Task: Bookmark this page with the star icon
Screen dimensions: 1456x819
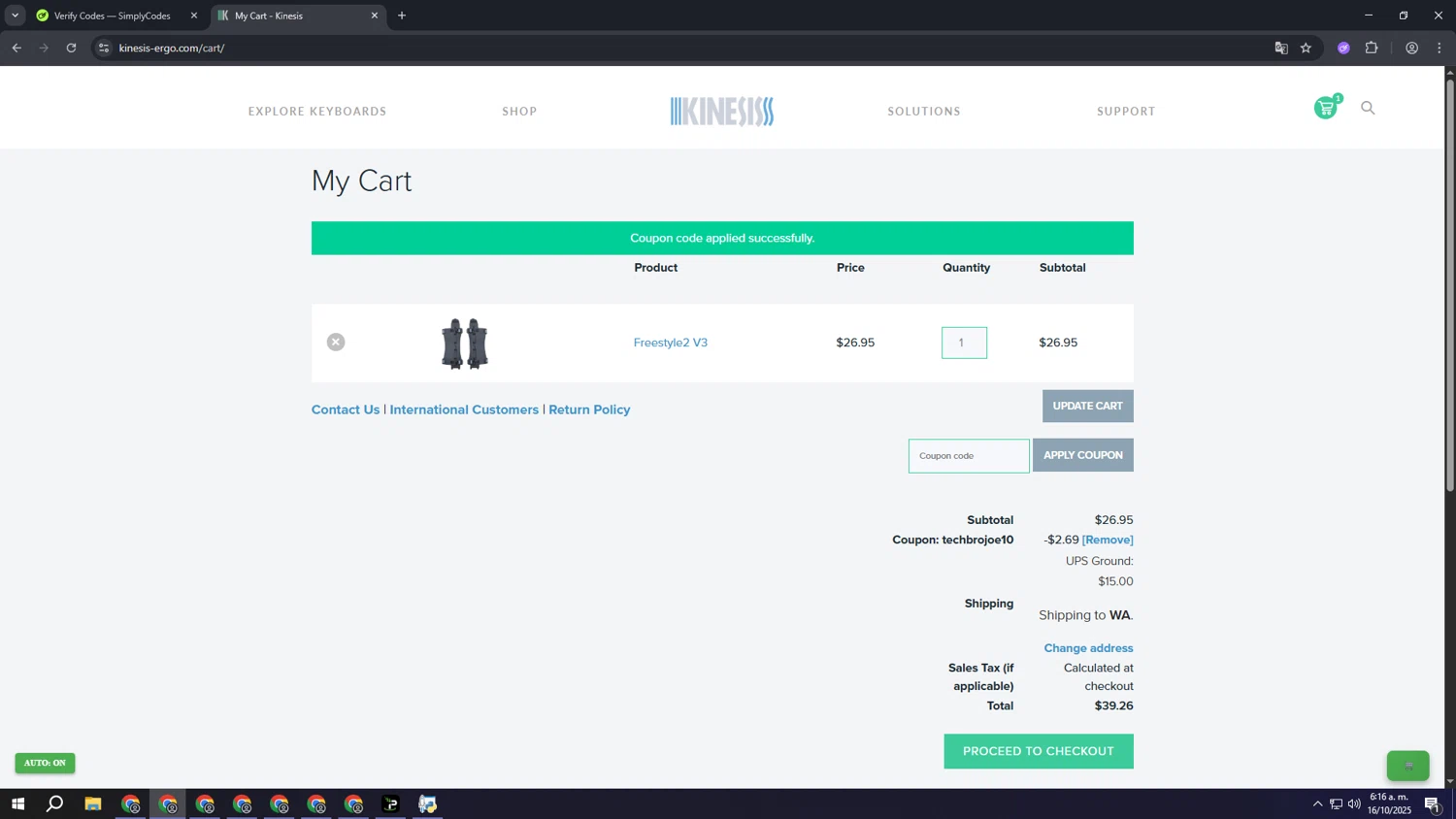Action: (x=1306, y=48)
